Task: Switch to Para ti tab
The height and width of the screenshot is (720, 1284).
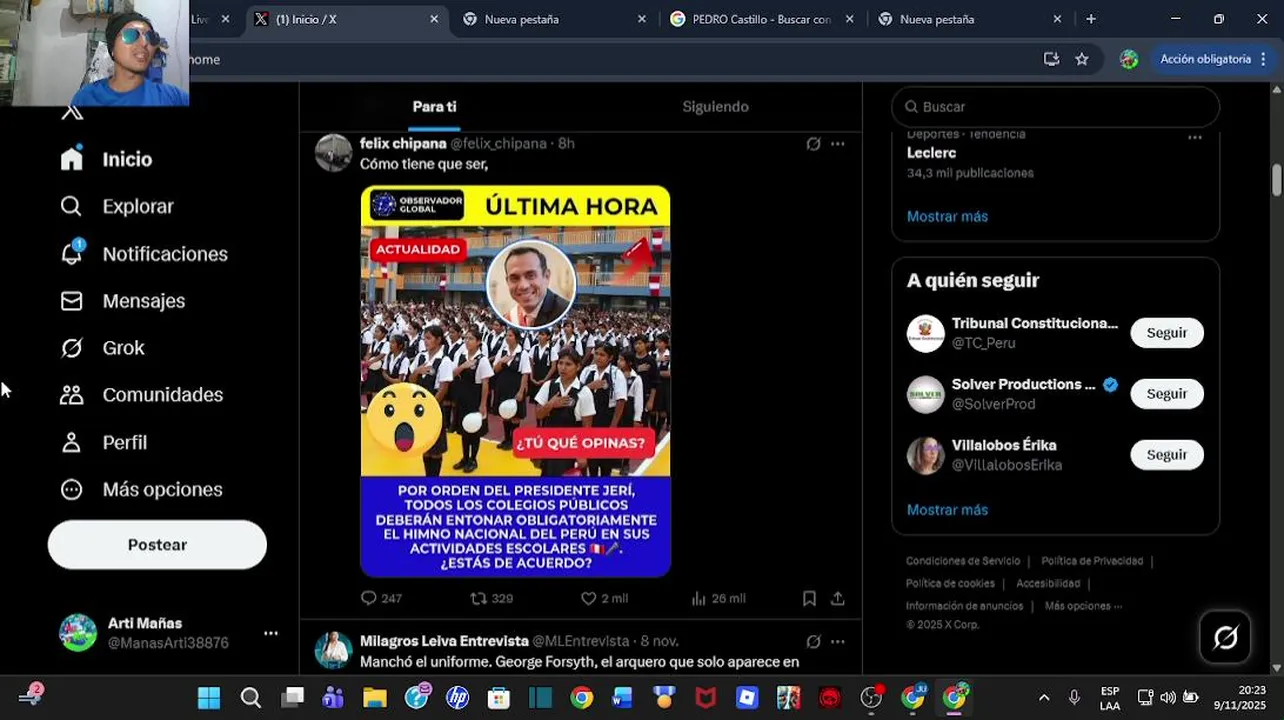Action: point(434,106)
